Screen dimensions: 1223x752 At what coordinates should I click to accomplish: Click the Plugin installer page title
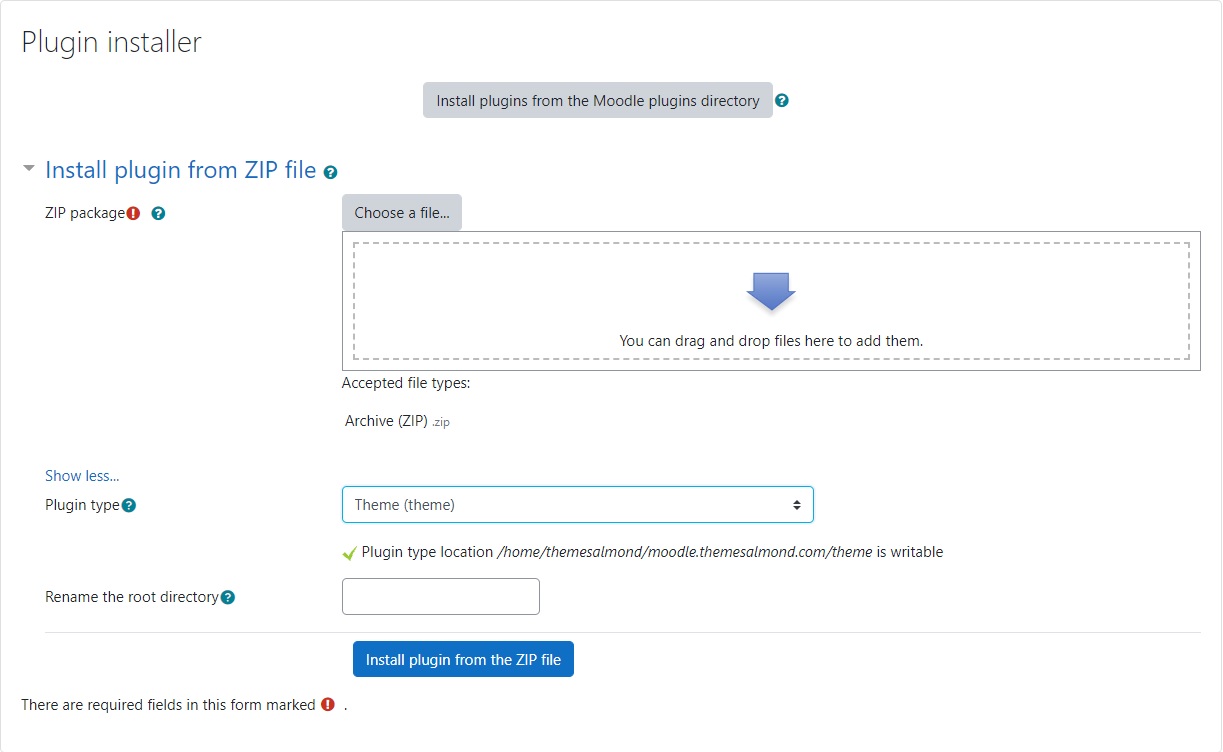coord(111,42)
